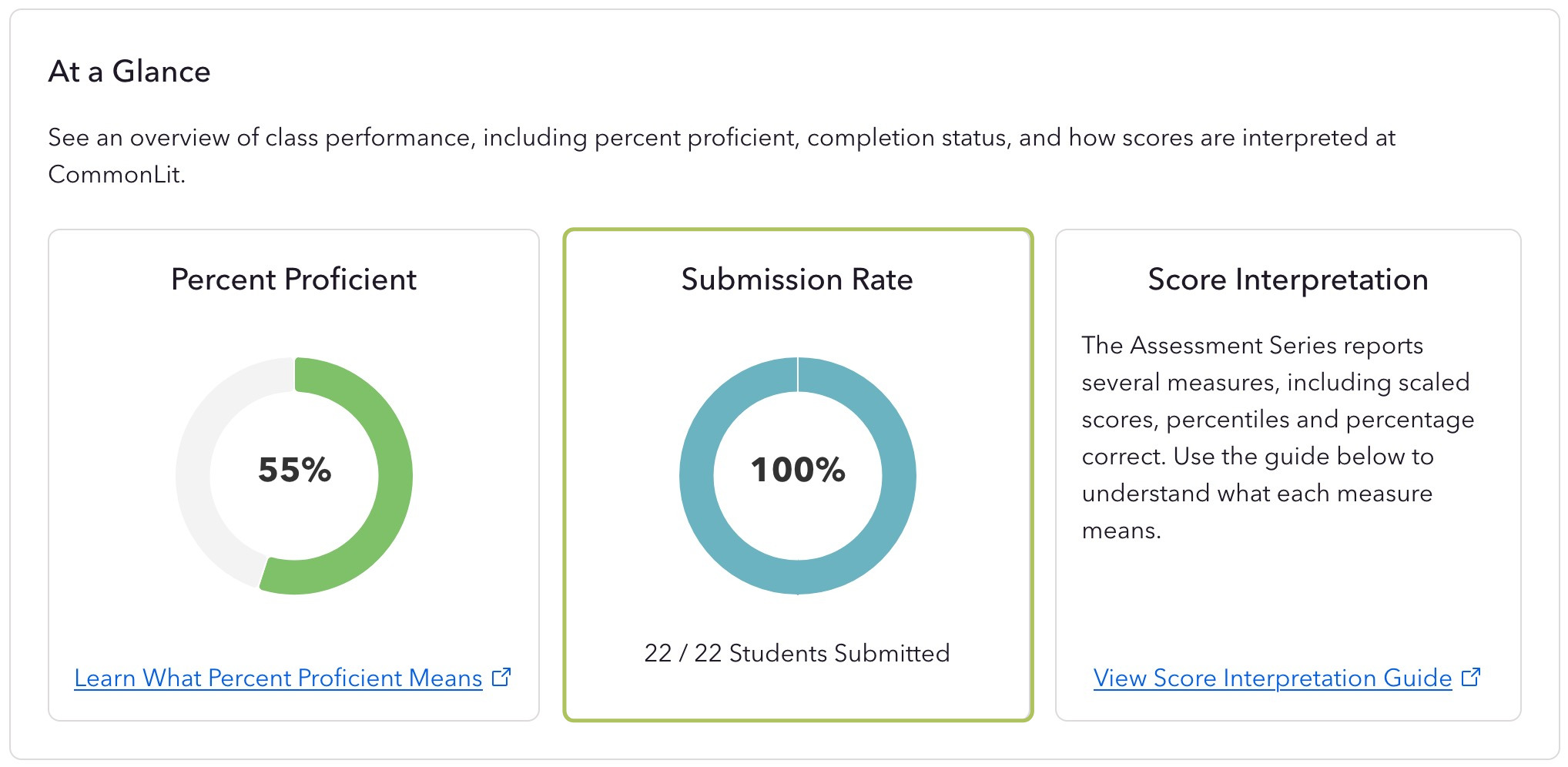The image size is (1568, 767).
Task: Click 'The Assessment Series reports' paragraph line
Action: coord(1252,346)
